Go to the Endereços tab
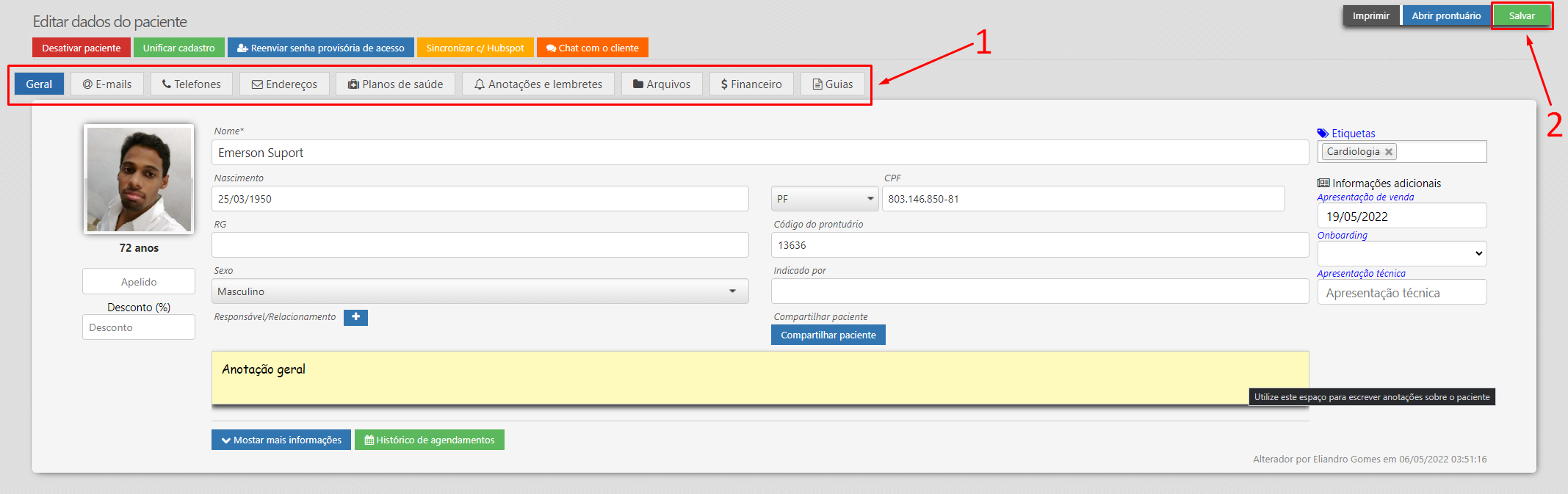Viewport: 1568px width, 494px height. pos(284,84)
